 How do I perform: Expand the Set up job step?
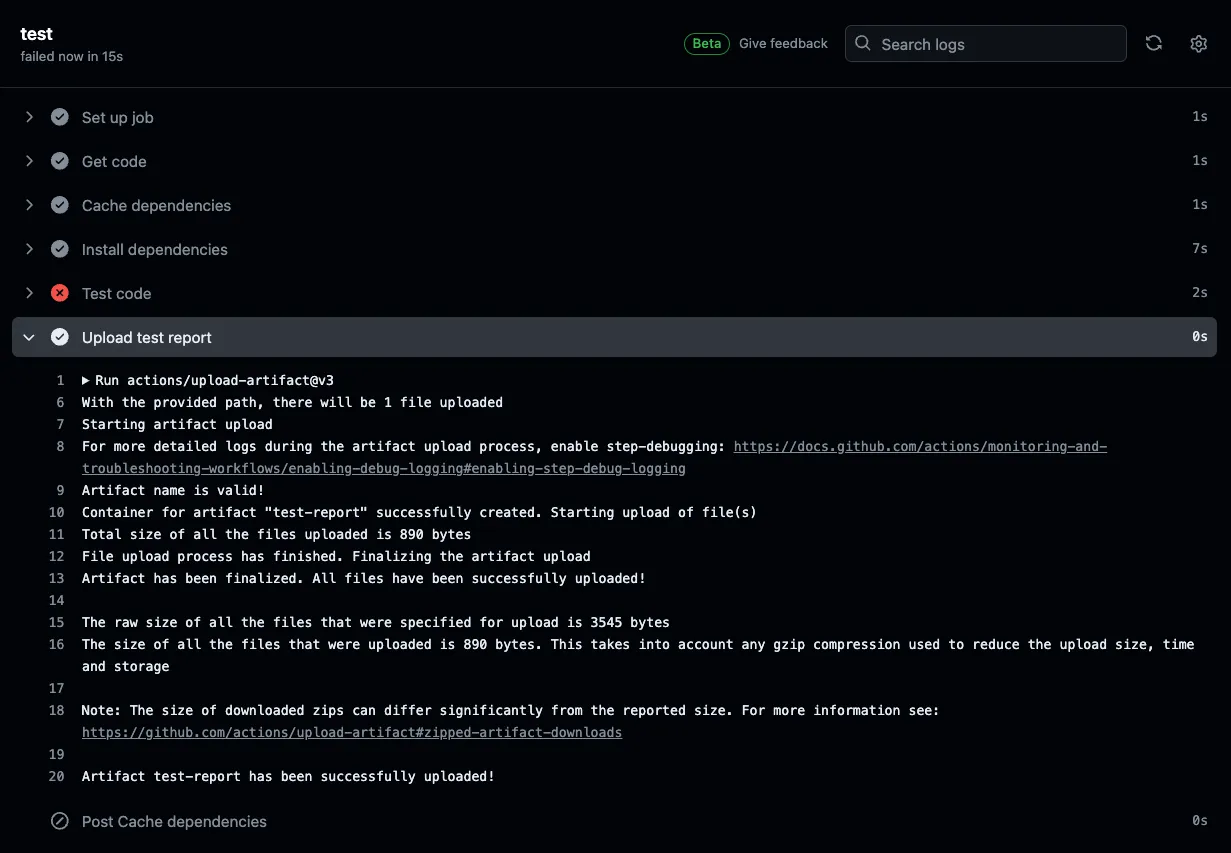(30, 117)
